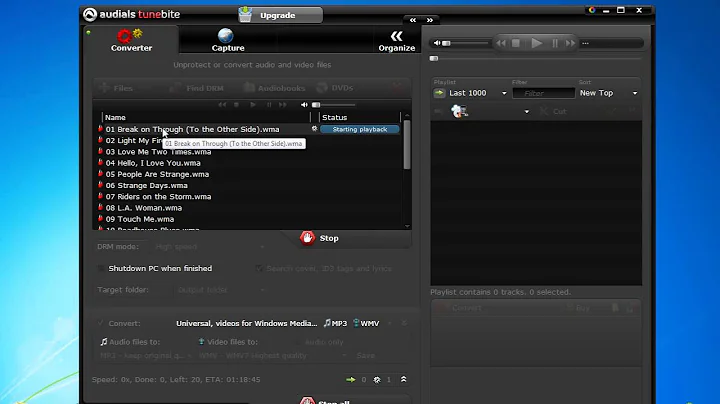The image size is (720, 404).
Task: Open the Organize section
Action: (397, 41)
